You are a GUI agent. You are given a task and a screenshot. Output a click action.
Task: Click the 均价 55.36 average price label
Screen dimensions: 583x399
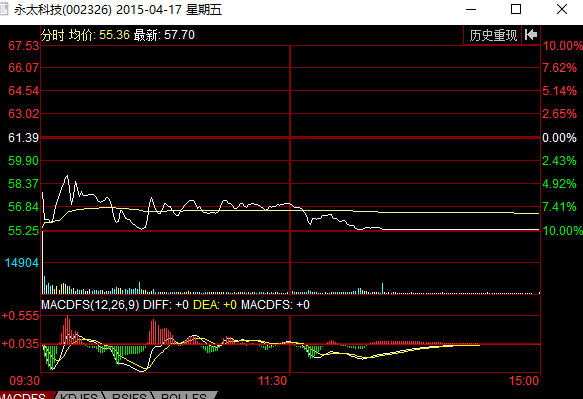(x=99, y=35)
